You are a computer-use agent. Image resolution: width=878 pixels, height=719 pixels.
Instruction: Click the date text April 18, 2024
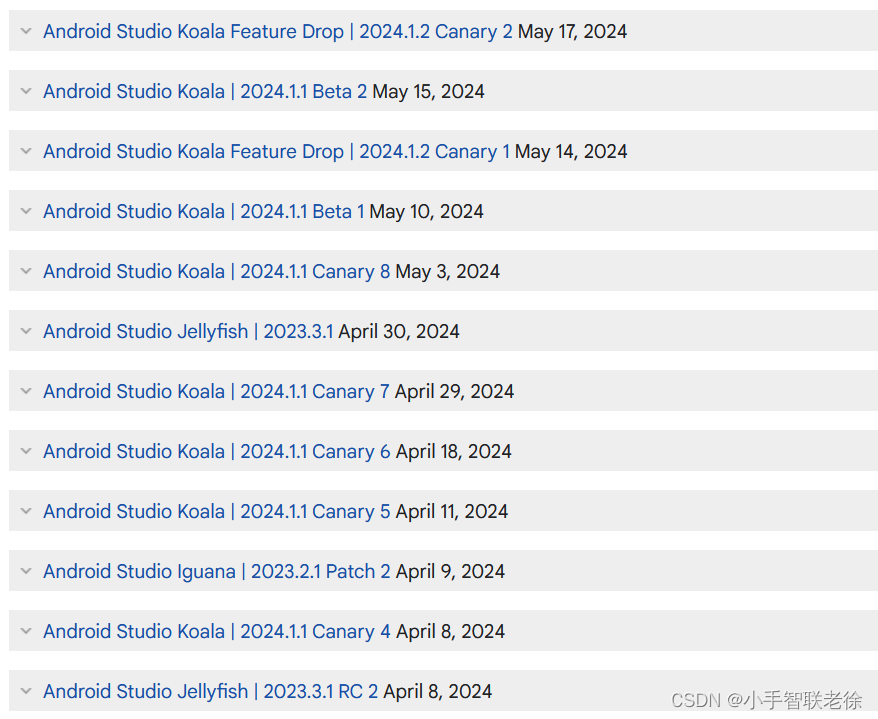[454, 451]
